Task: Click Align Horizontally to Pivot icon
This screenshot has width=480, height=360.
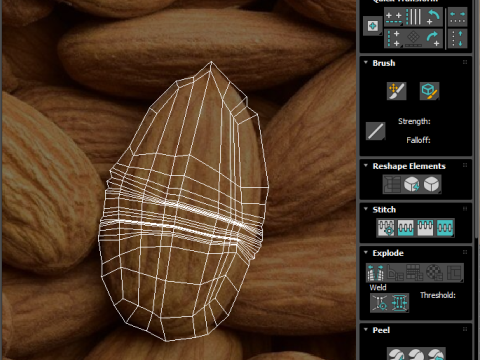Action: tap(394, 17)
